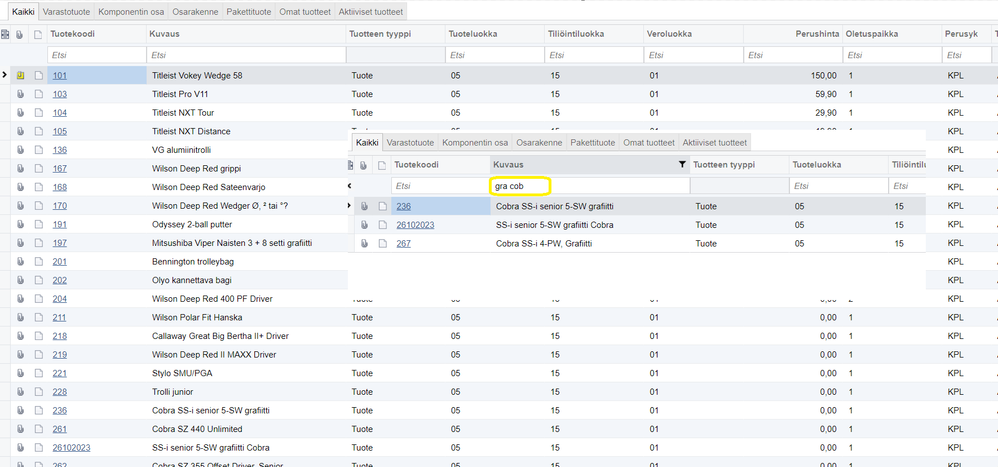Expand the row arrow beside product 101
The image size is (998, 467).
[5, 75]
